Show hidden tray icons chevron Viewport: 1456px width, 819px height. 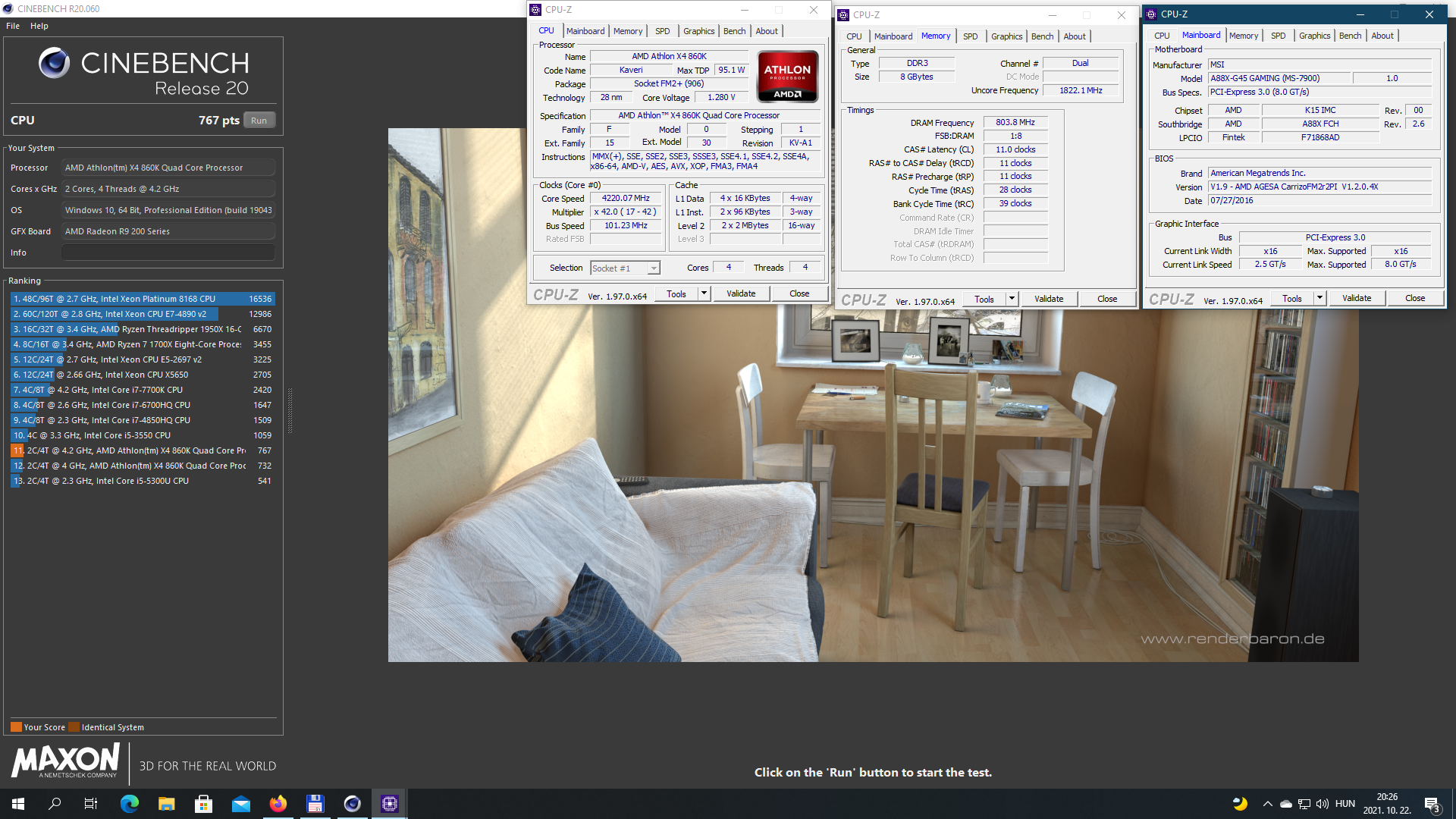pyautogui.click(x=1267, y=804)
